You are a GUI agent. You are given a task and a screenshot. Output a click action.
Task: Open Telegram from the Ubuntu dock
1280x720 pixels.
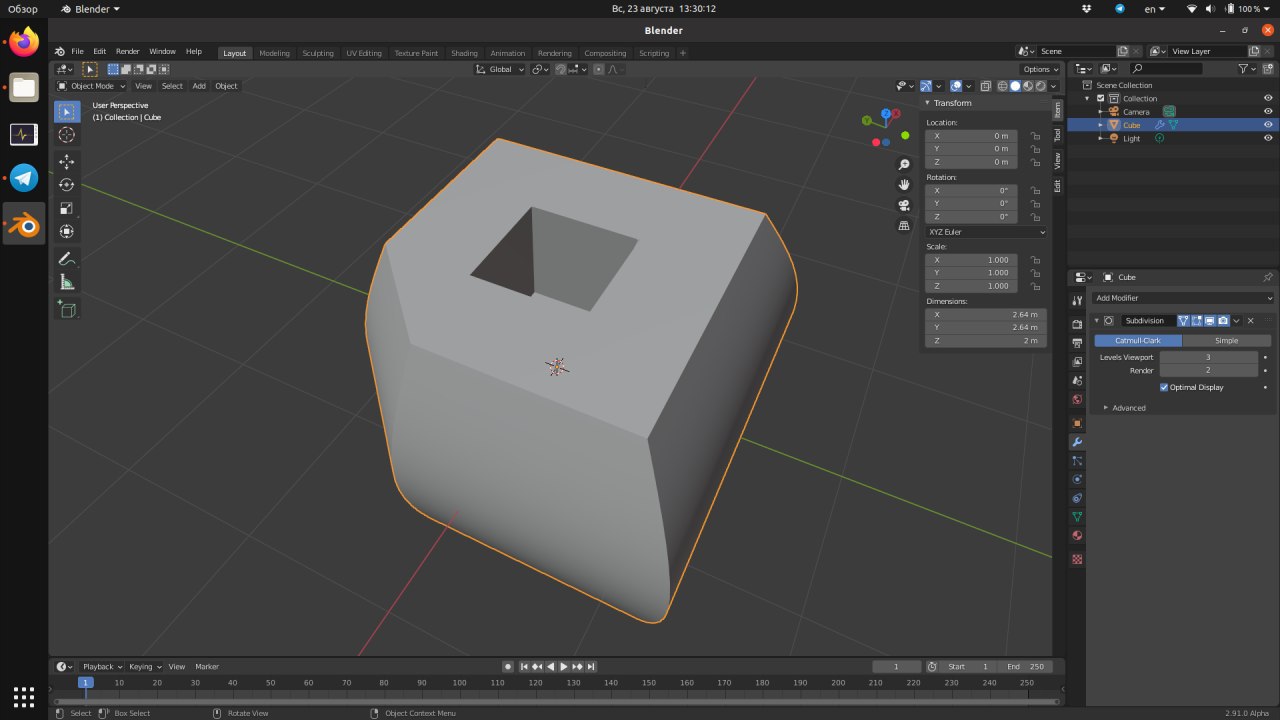click(x=24, y=179)
